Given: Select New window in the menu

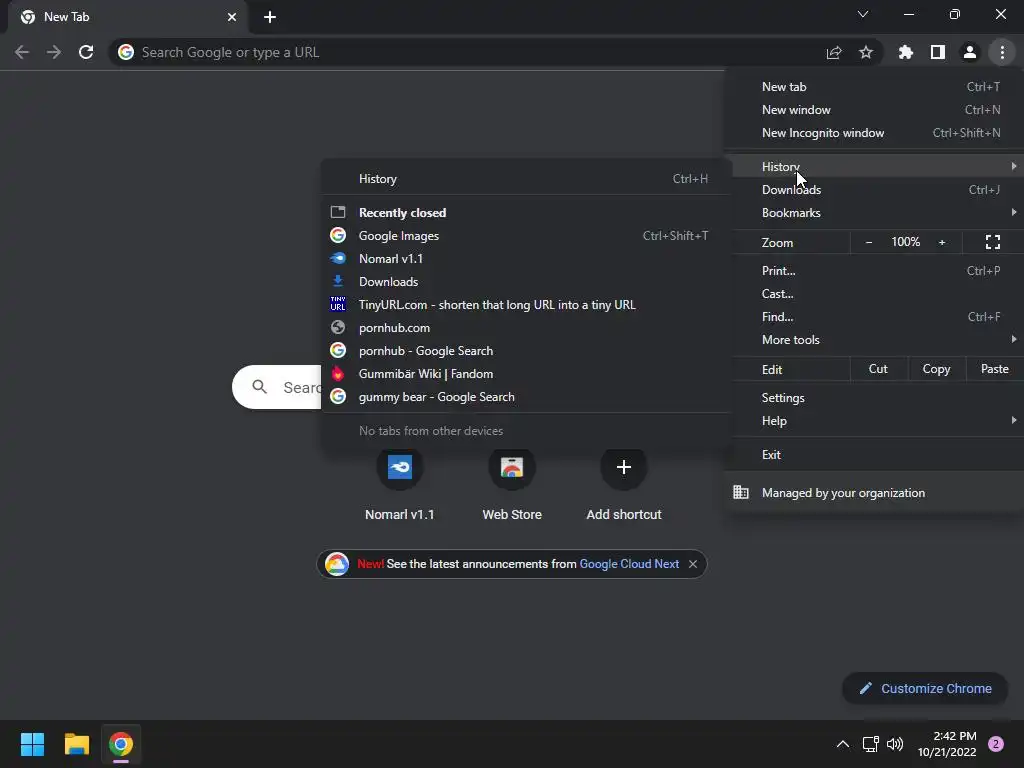Looking at the screenshot, I should coord(874,110).
